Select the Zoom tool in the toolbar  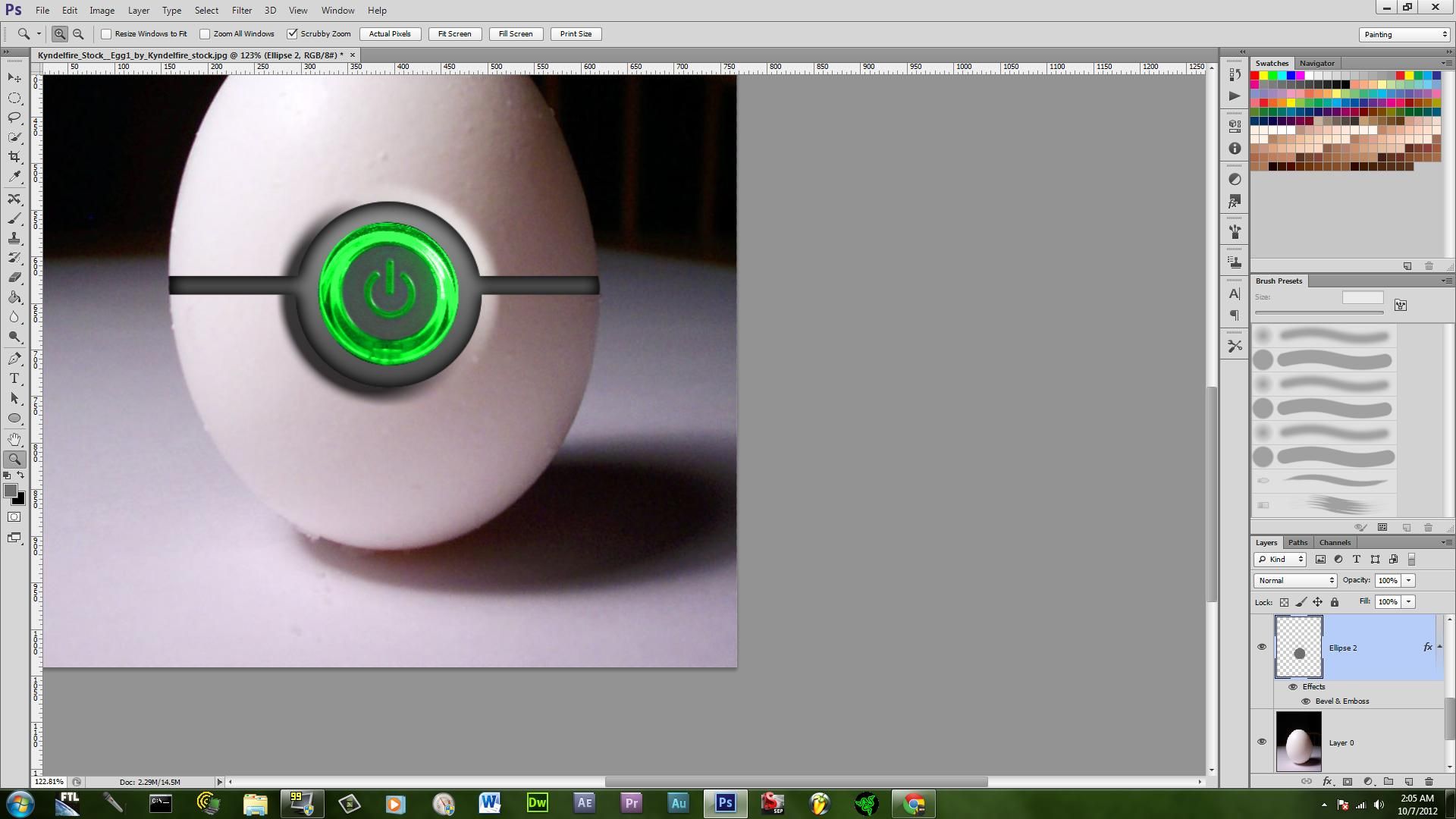(x=14, y=459)
